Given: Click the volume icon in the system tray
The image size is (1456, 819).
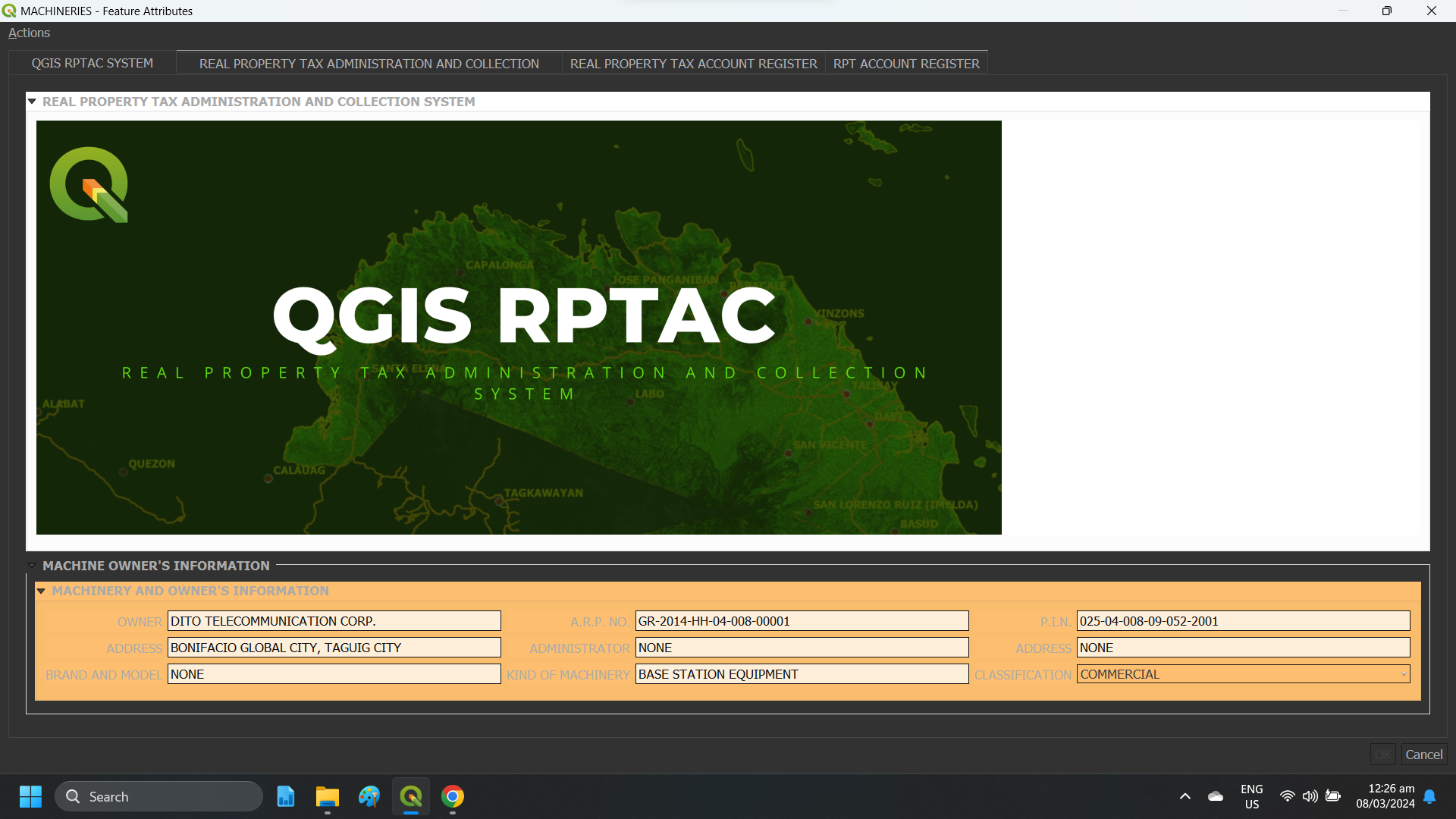Looking at the screenshot, I should coord(1310,796).
